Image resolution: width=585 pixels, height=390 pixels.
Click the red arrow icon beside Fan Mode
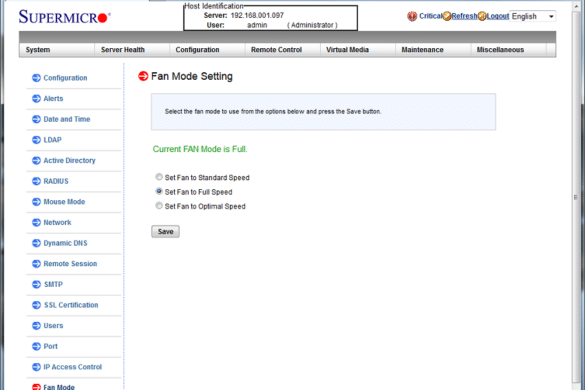(36, 387)
